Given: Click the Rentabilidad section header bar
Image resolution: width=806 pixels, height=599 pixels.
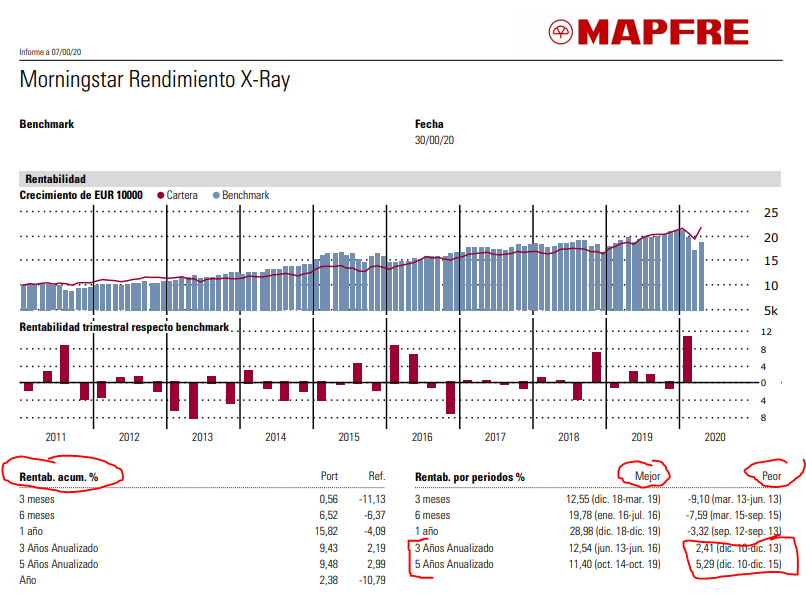Looking at the screenshot, I should tap(400, 179).
